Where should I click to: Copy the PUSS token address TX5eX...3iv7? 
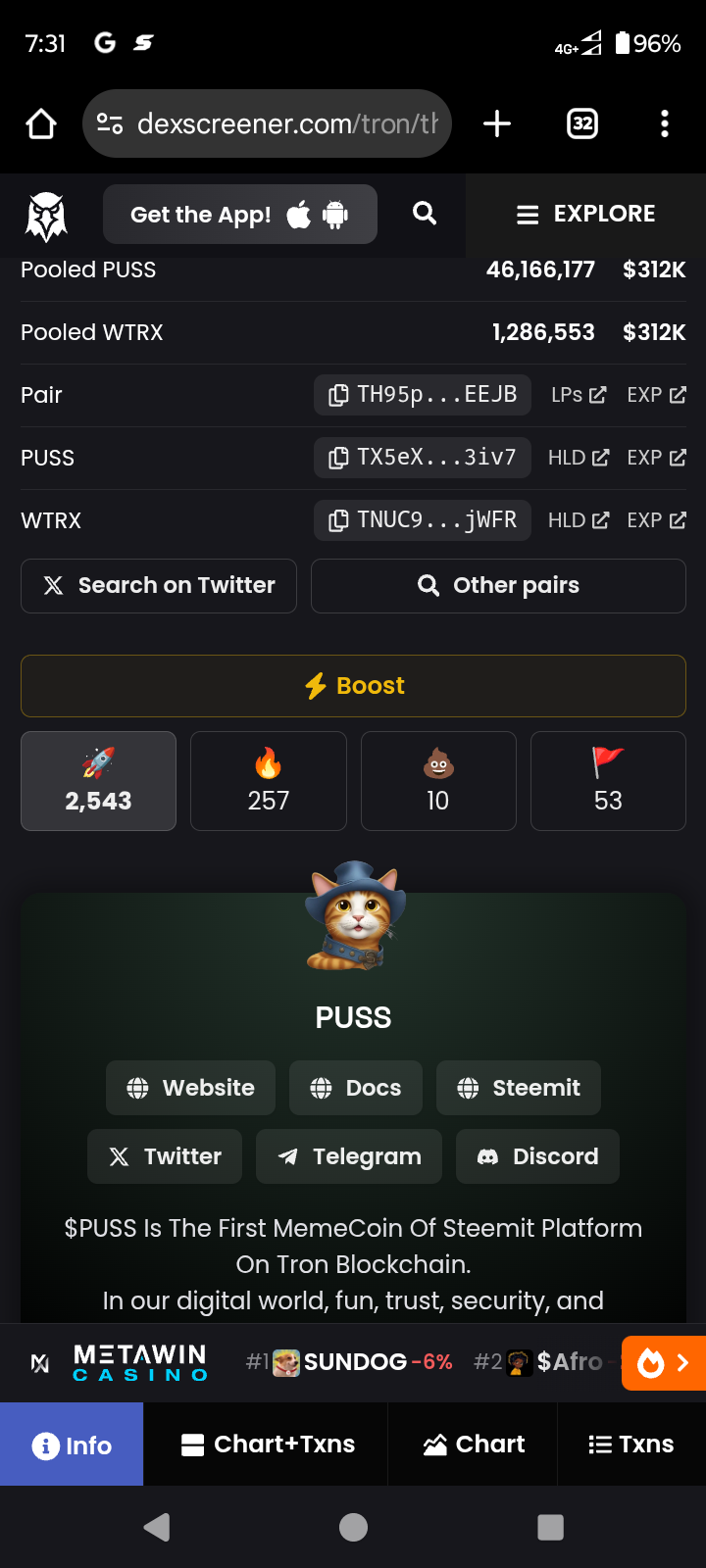coord(423,458)
